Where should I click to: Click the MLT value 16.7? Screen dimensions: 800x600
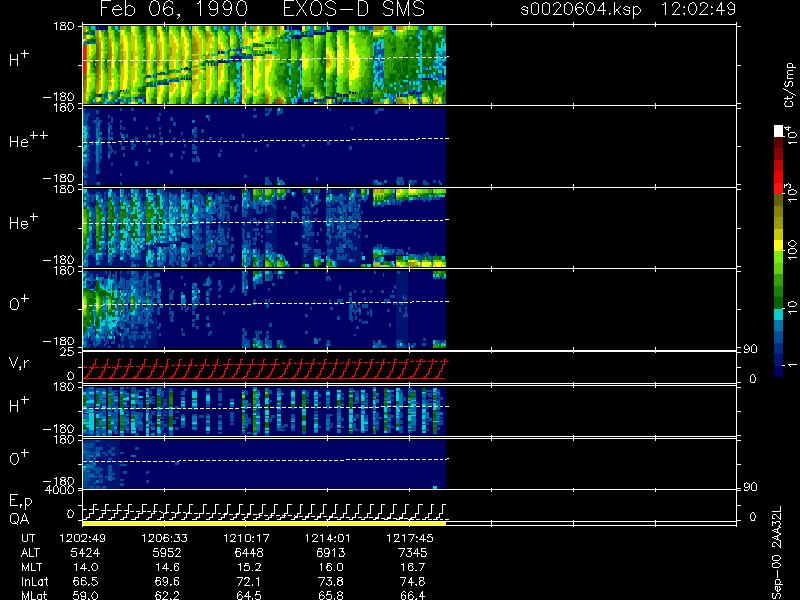[412, 567]
